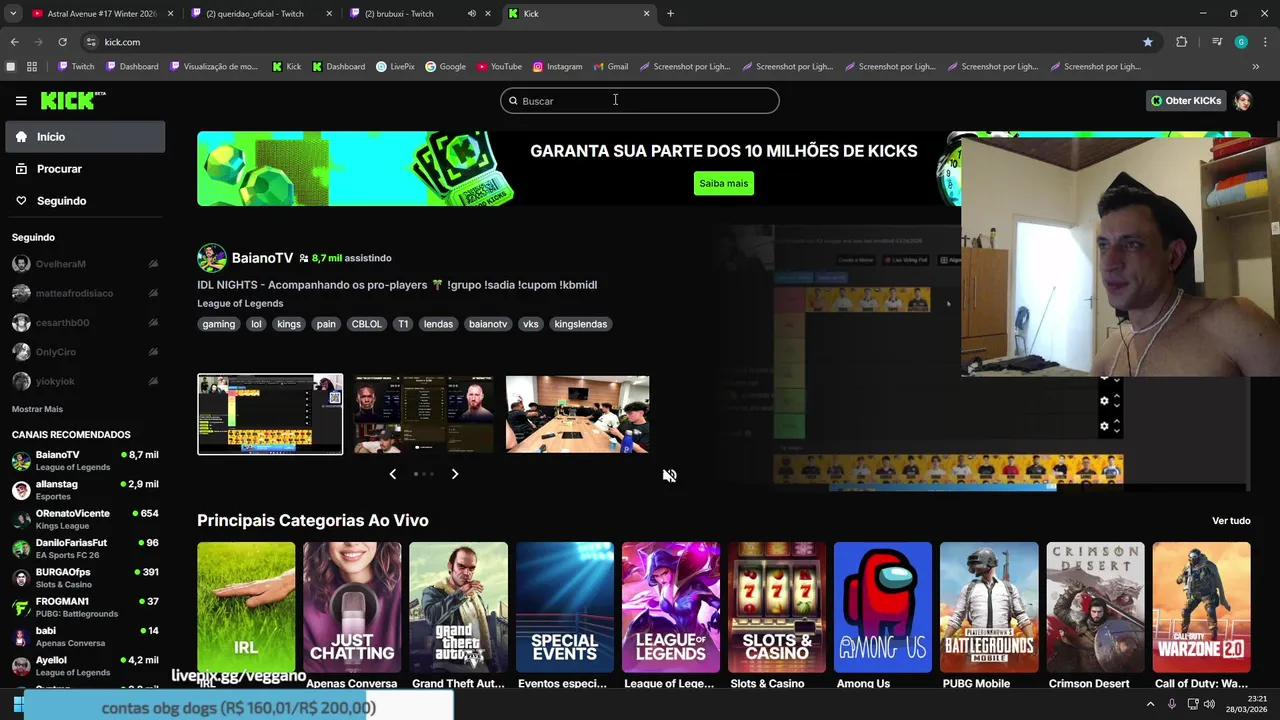
Task: Select Seguindo in sidebar
Action: pyautogui.click(x=85, y=201)
